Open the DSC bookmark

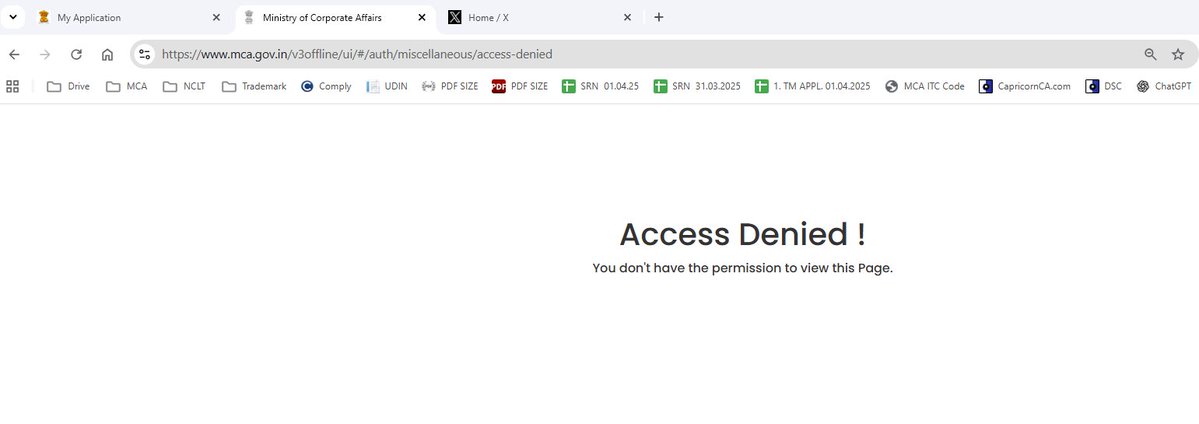pyautogui.click(x=1103, y=86)
